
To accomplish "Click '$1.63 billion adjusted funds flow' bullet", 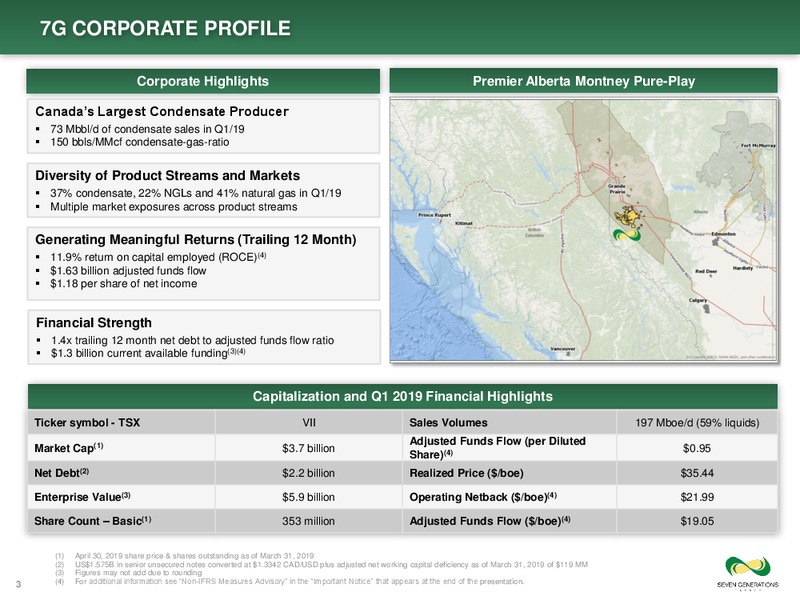I will pos(128,271).
